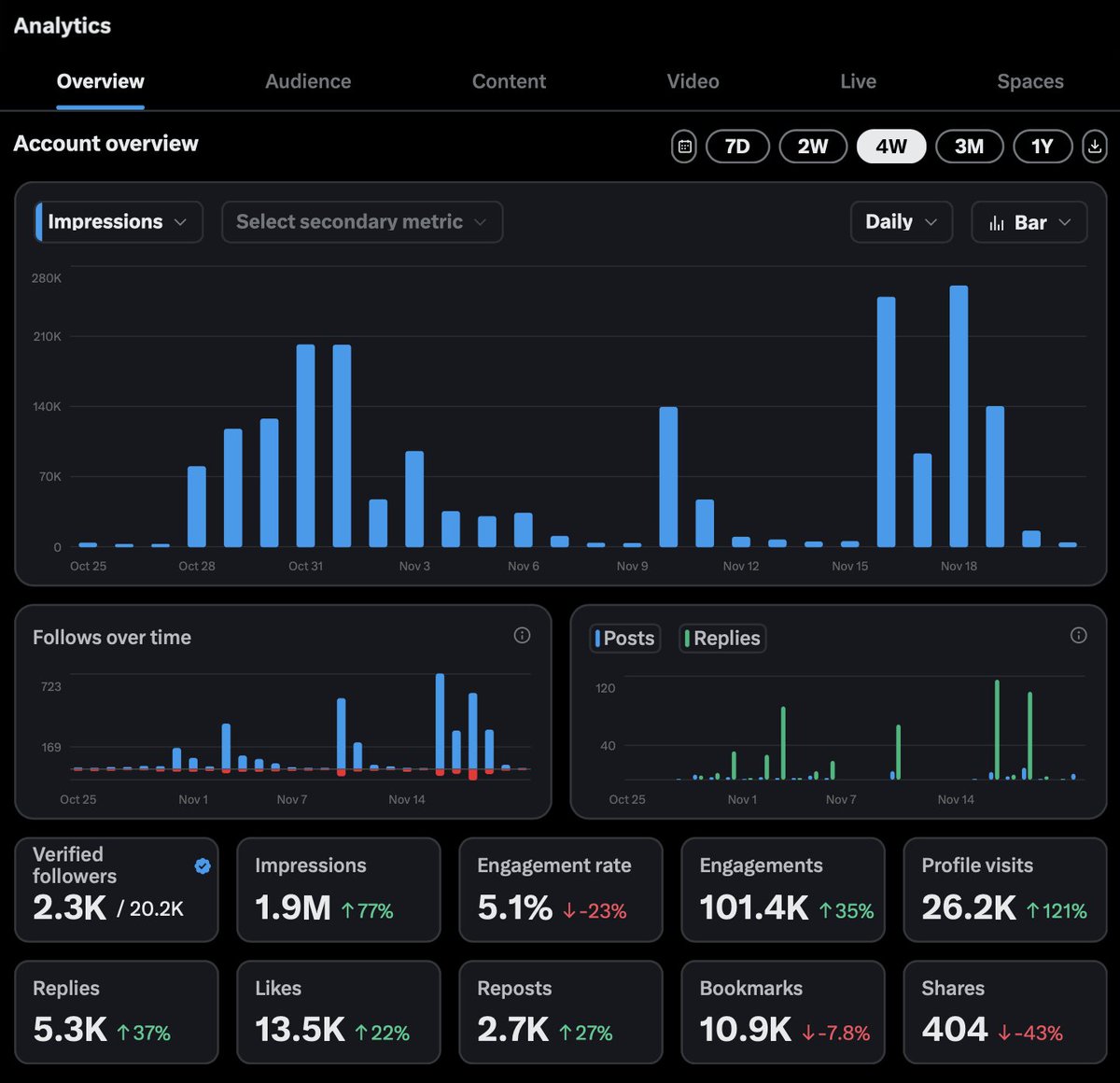Open the Bar chart type dropdown

(x=1029, y=222)
